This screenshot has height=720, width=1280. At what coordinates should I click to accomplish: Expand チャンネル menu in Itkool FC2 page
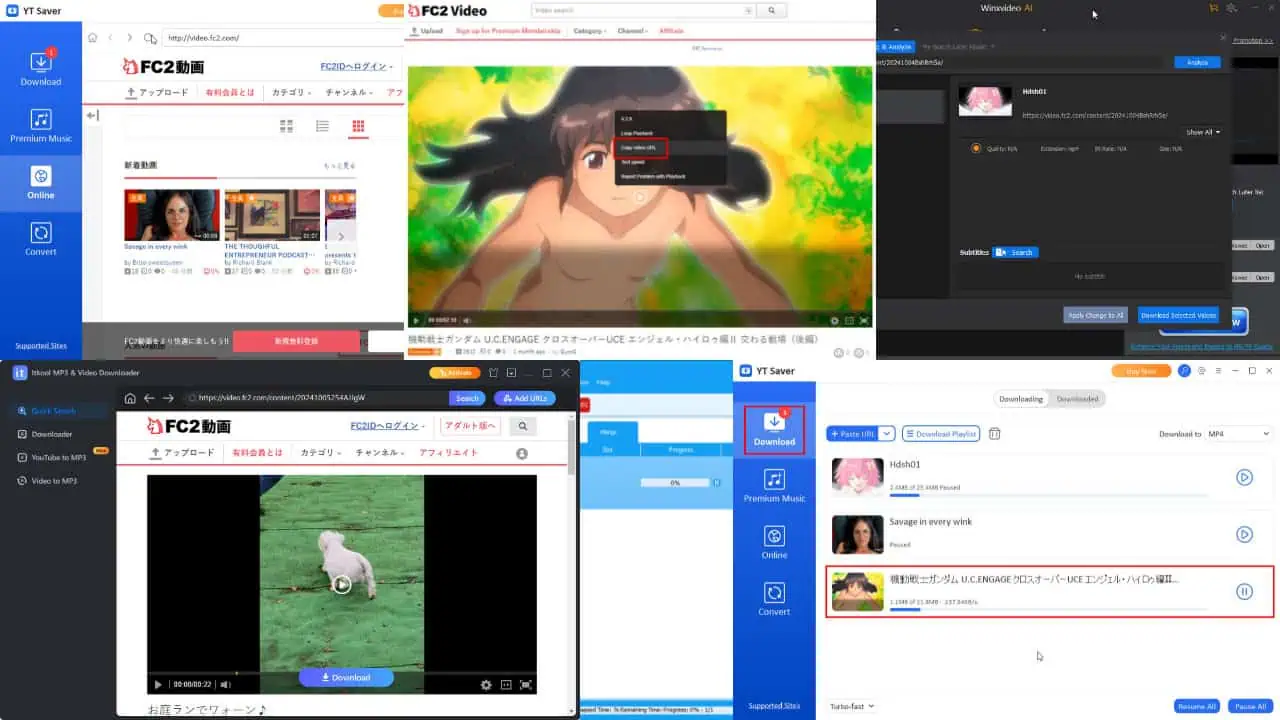380,453
